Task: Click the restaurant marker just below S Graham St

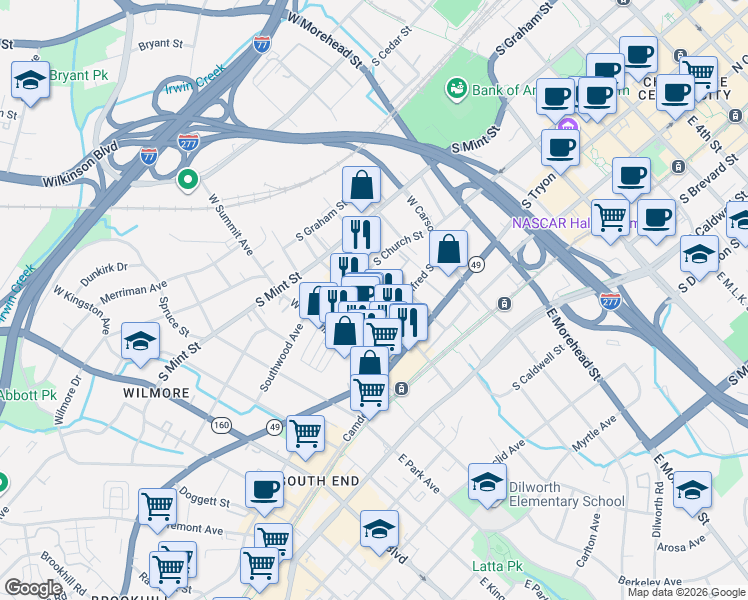Action: tap(361, 234)
